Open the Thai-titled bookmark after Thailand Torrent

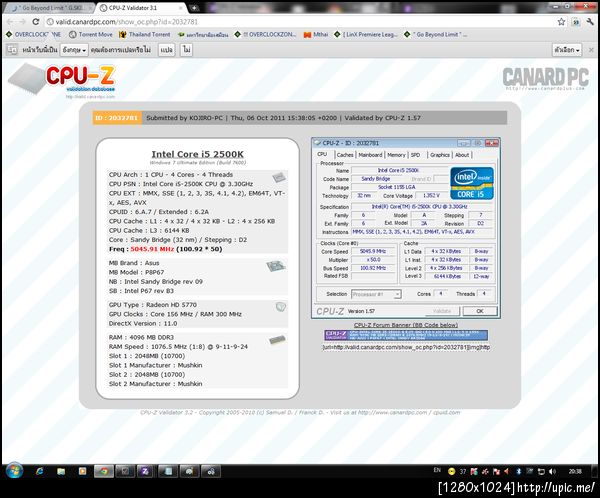203,35
